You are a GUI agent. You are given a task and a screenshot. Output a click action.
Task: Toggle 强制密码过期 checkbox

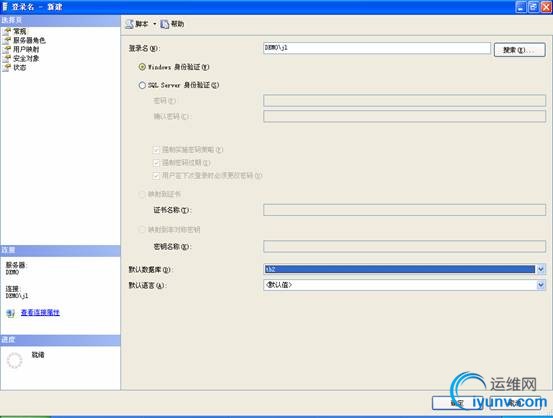[156, 163]
